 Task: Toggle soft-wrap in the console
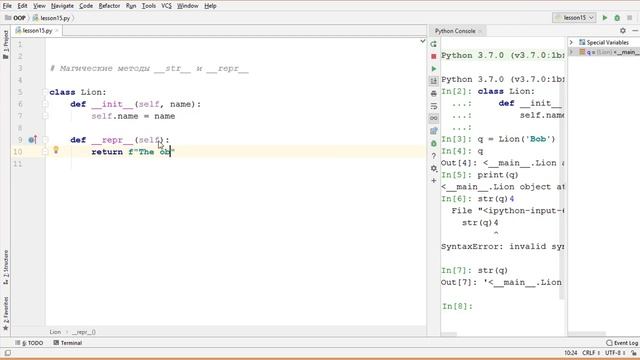point(433,106)
